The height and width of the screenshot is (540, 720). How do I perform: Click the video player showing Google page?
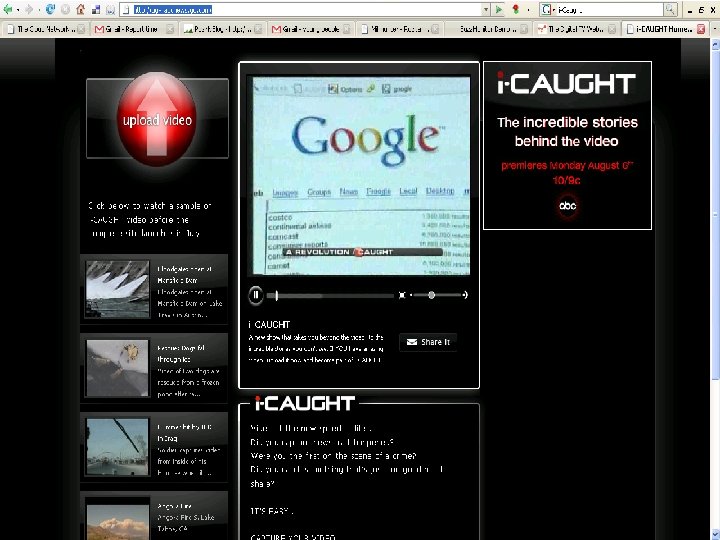[361, 175]
